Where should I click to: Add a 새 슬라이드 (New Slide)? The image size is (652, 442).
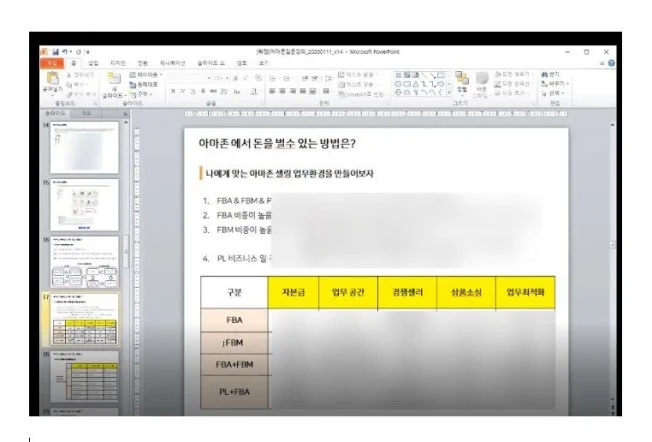(114, 86)
